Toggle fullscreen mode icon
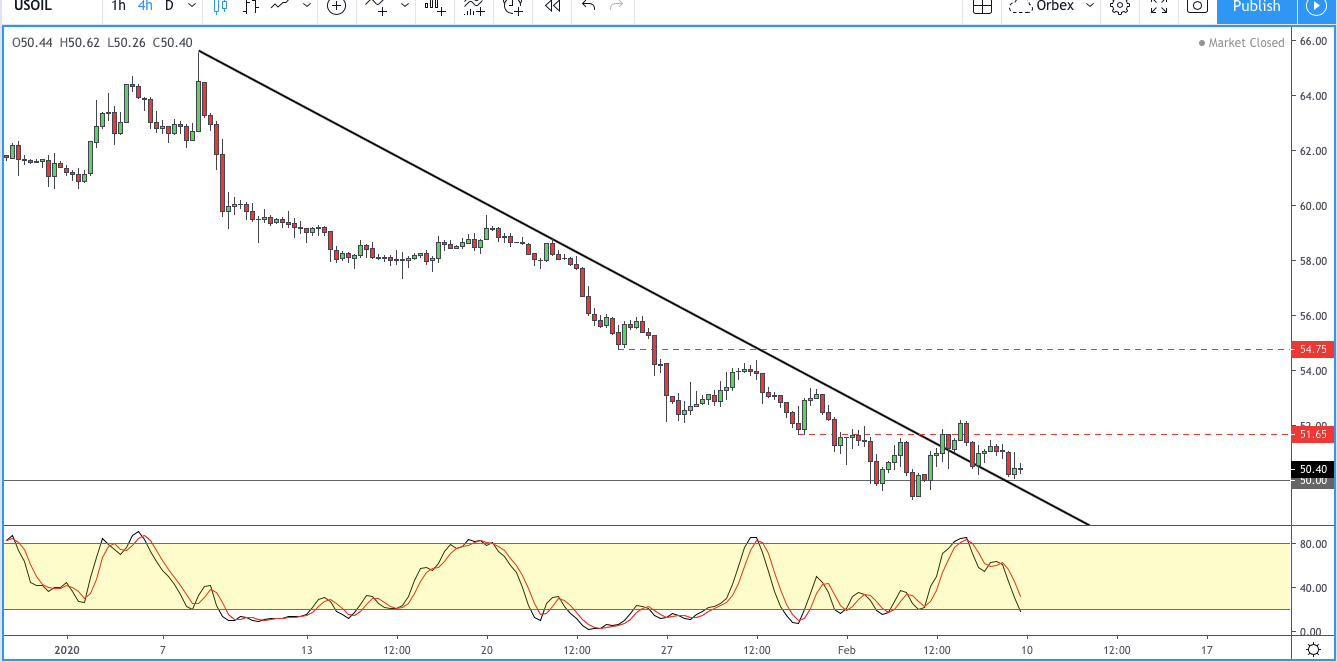Image resolution: width=1337 pixels, height=662 pixels. (x=1159, y=6)
